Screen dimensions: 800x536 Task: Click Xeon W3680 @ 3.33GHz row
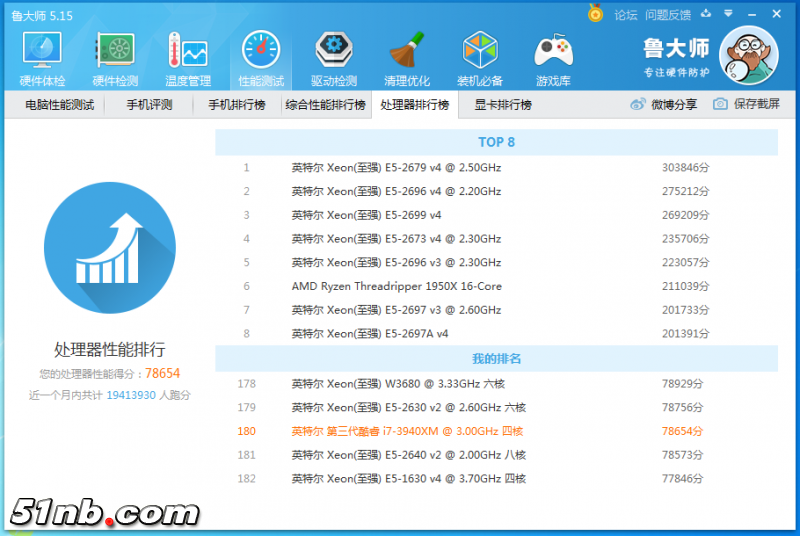click(x=496, y=384)
